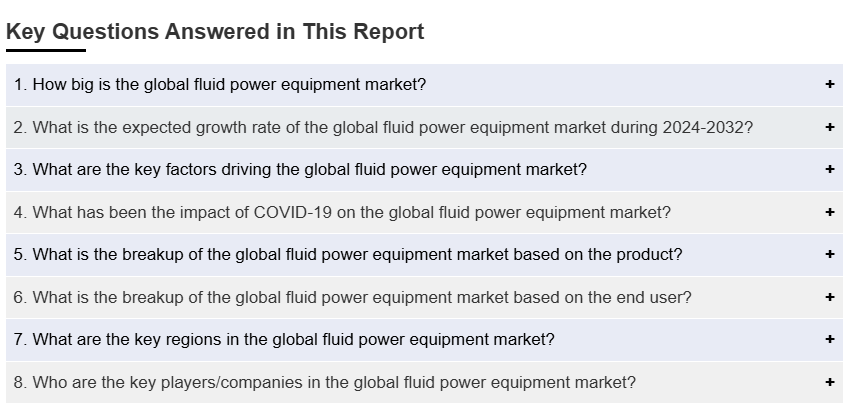Click the "Key Questions Answered in This Report" heading
Screen dimensions: 848x407
[x=215, y=31]
